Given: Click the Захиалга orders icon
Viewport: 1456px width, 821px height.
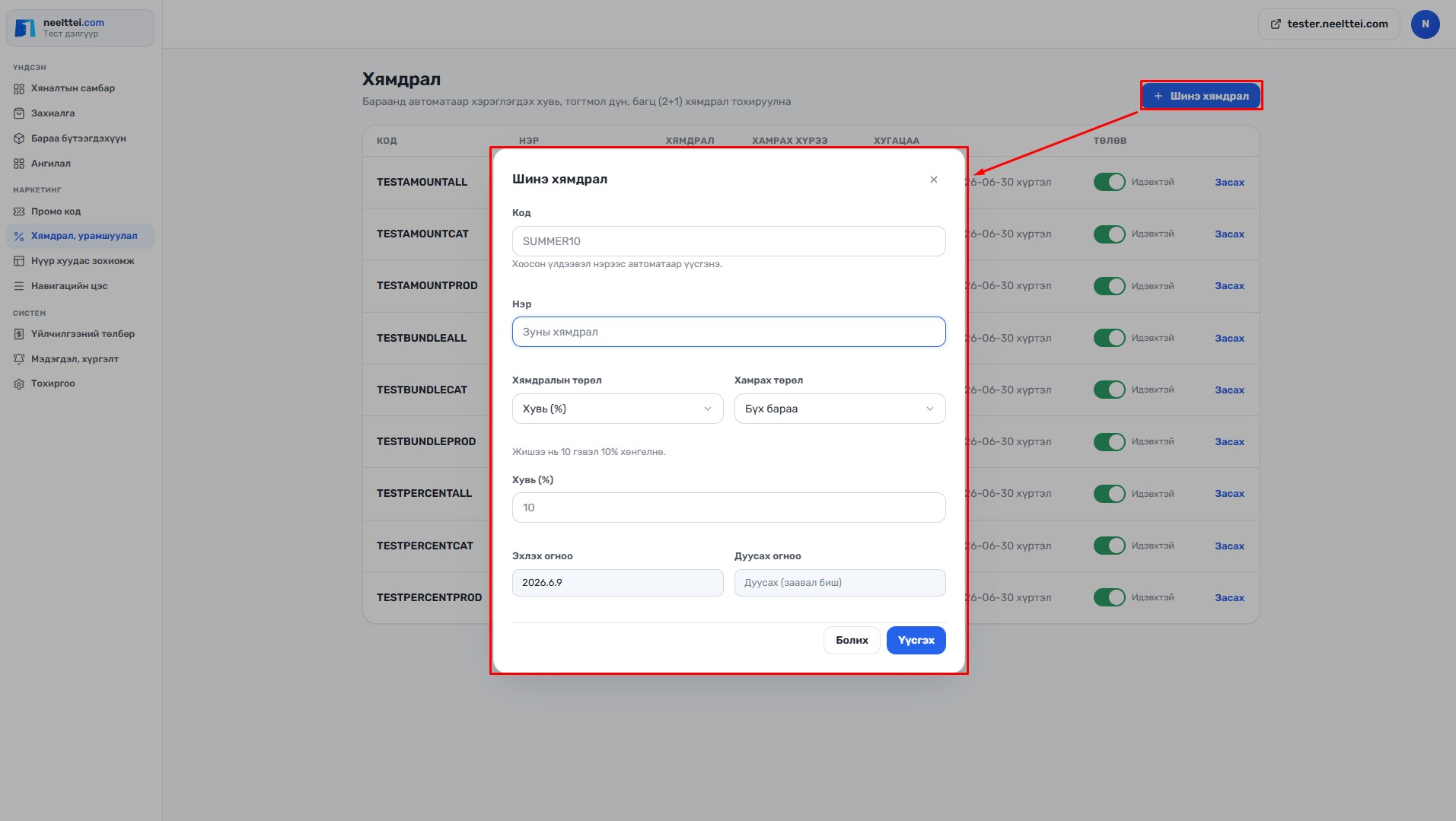Looking at the screenshot, I should click(19, 113).
